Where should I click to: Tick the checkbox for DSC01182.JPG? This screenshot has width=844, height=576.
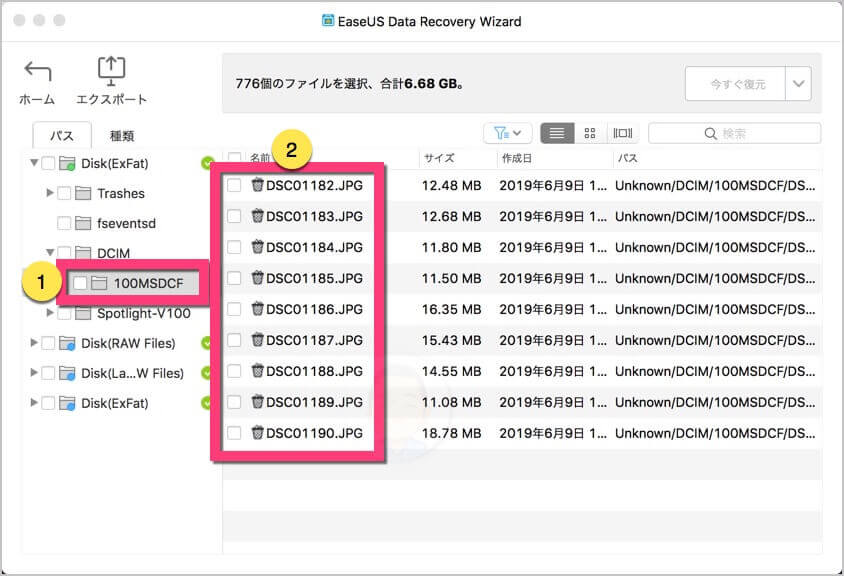[x=234, y=185]
